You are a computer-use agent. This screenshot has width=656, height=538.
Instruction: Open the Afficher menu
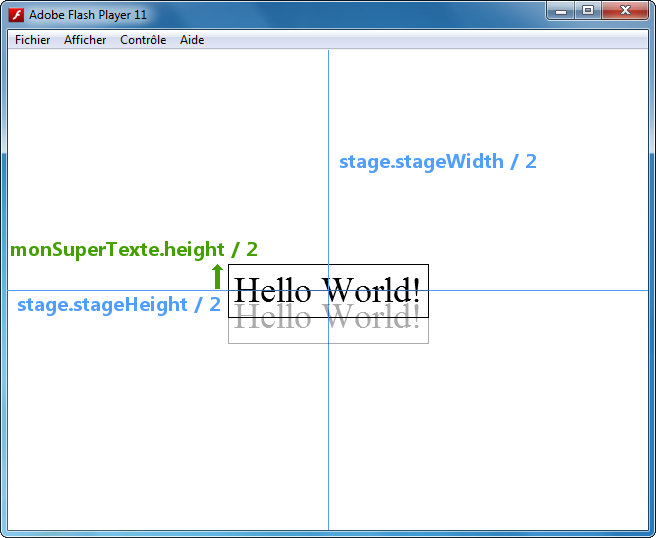coord(85,40)
